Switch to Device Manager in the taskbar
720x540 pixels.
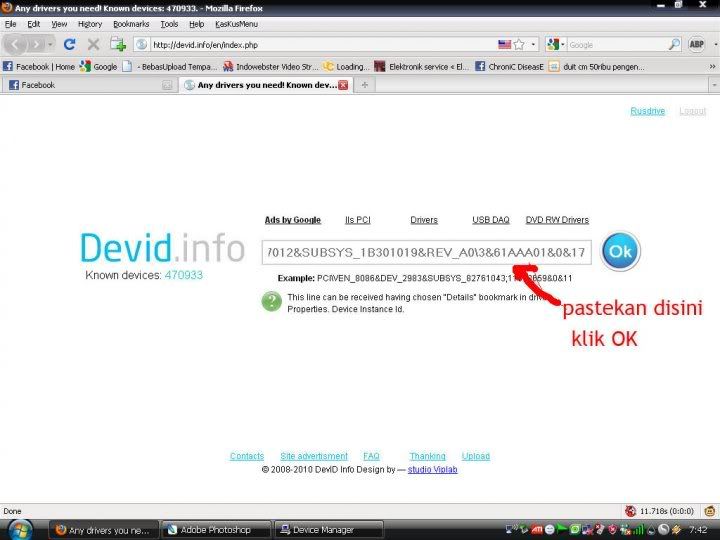[x=329, y=530]
